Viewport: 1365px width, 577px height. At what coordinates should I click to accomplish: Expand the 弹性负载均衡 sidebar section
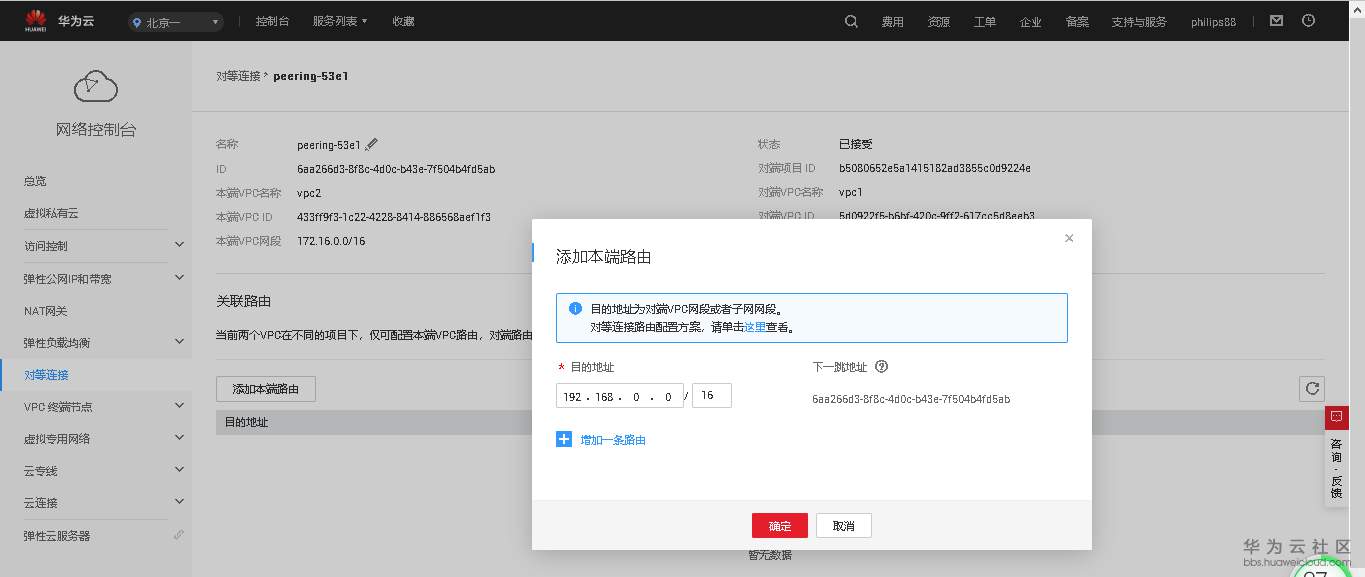point(179,342)
